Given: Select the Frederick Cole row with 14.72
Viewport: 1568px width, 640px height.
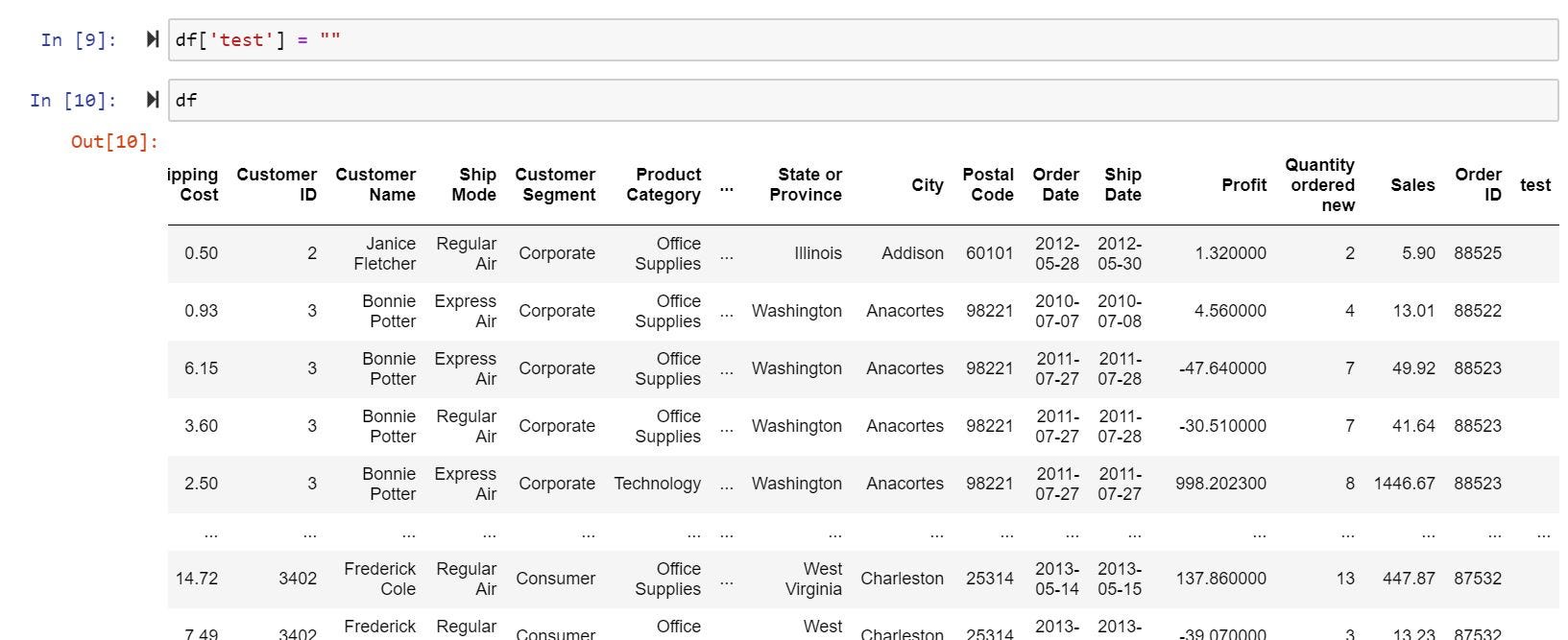Looking at the screenshot, I should click(x=863, y=579).
